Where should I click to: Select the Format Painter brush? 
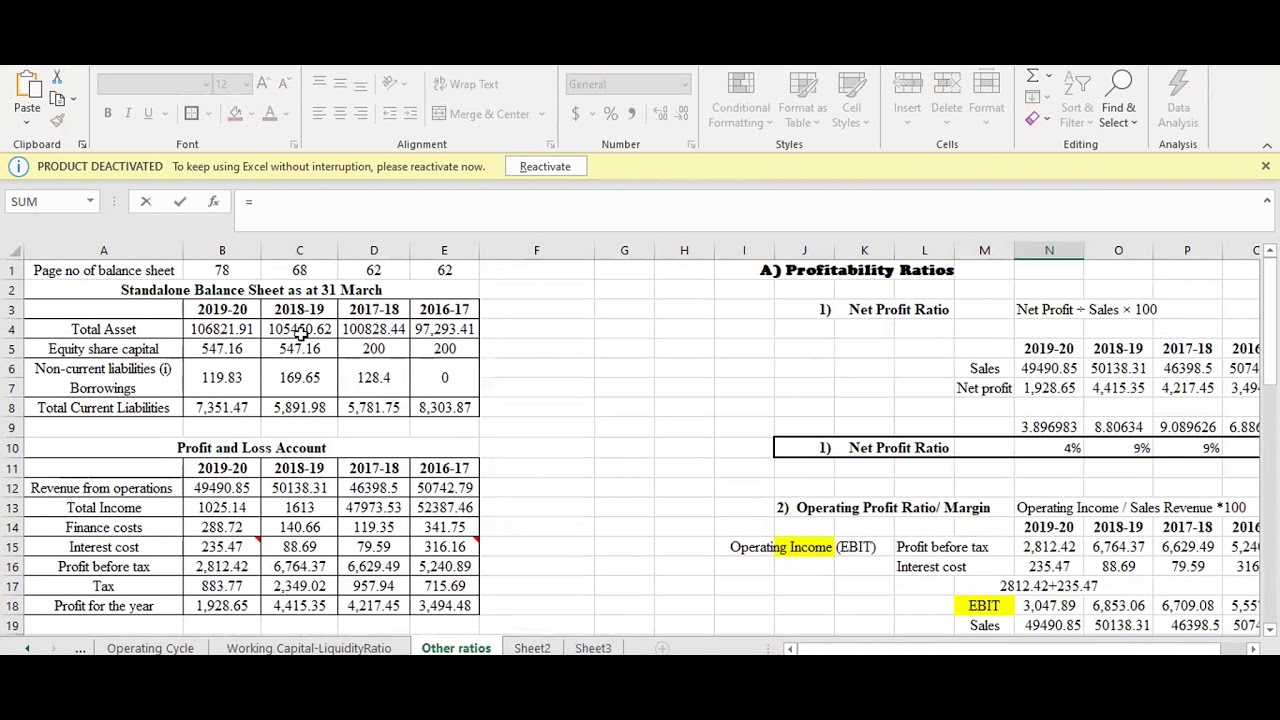click(57, 120)
